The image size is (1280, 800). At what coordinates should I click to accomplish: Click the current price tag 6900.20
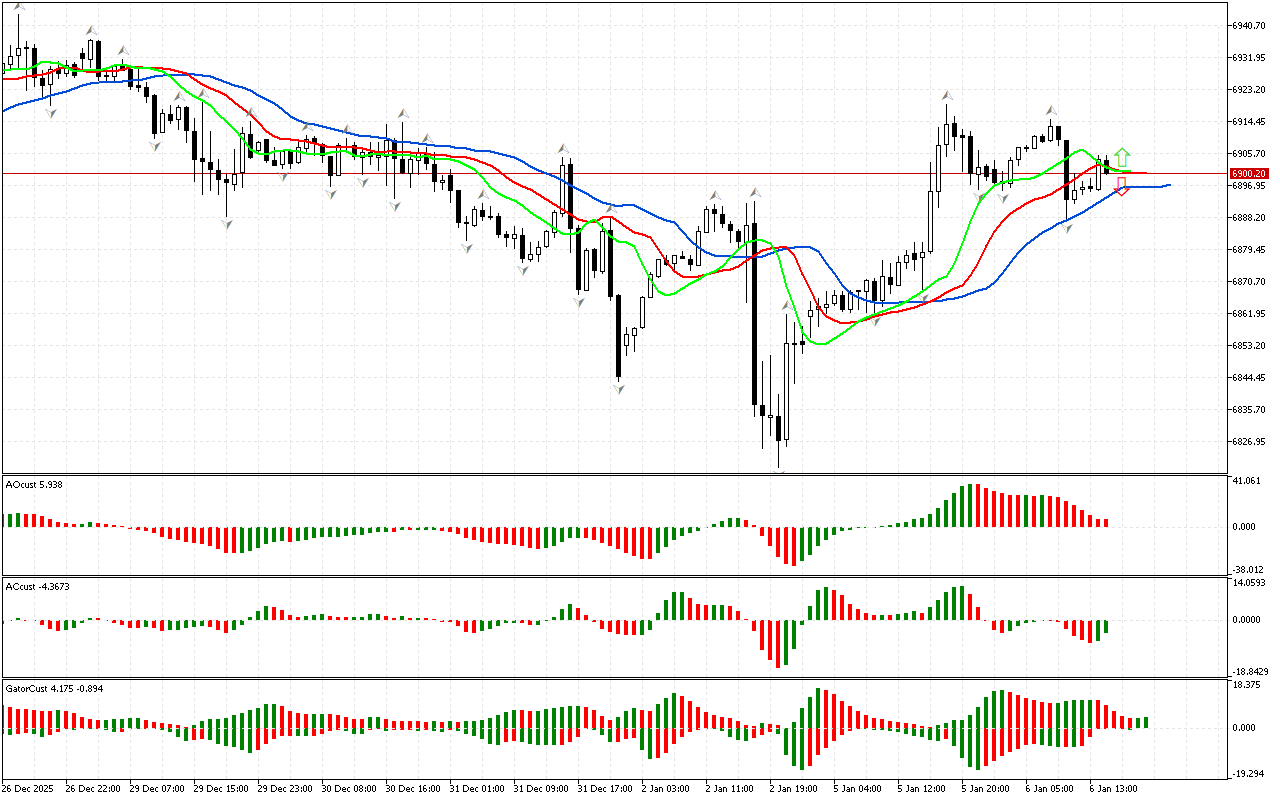(1250, 173)
